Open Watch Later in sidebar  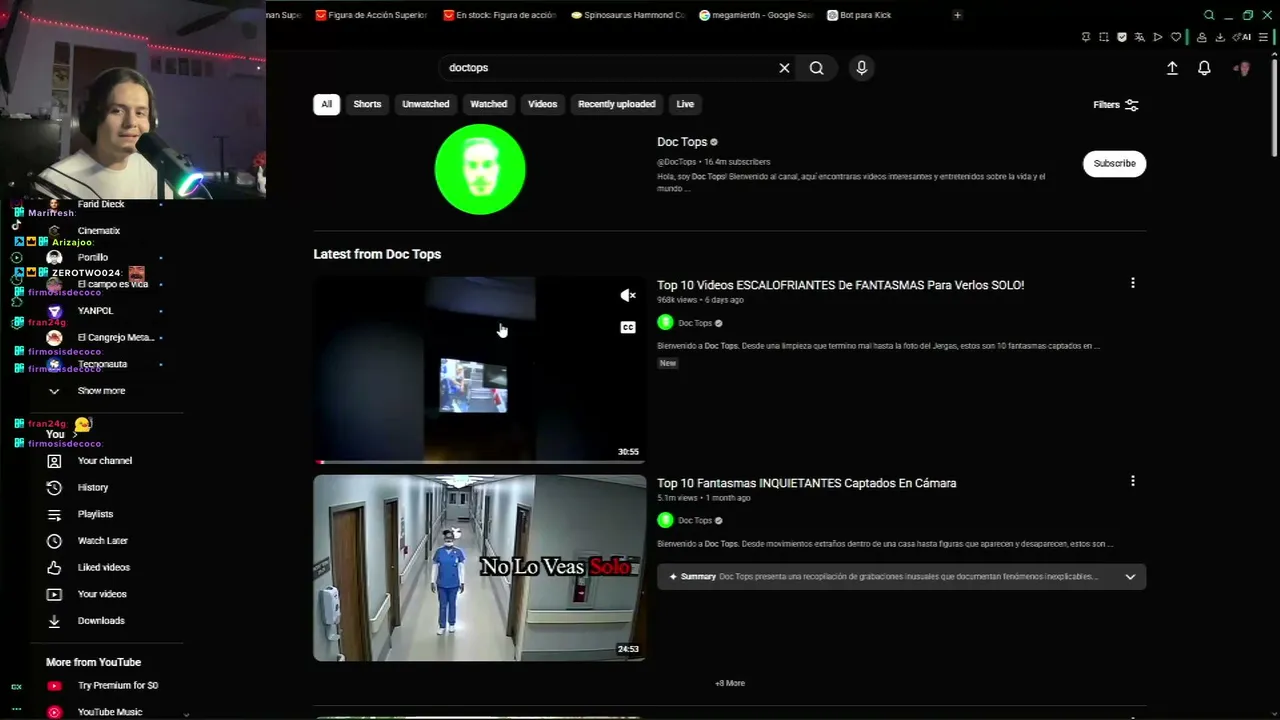click(103, 541)
